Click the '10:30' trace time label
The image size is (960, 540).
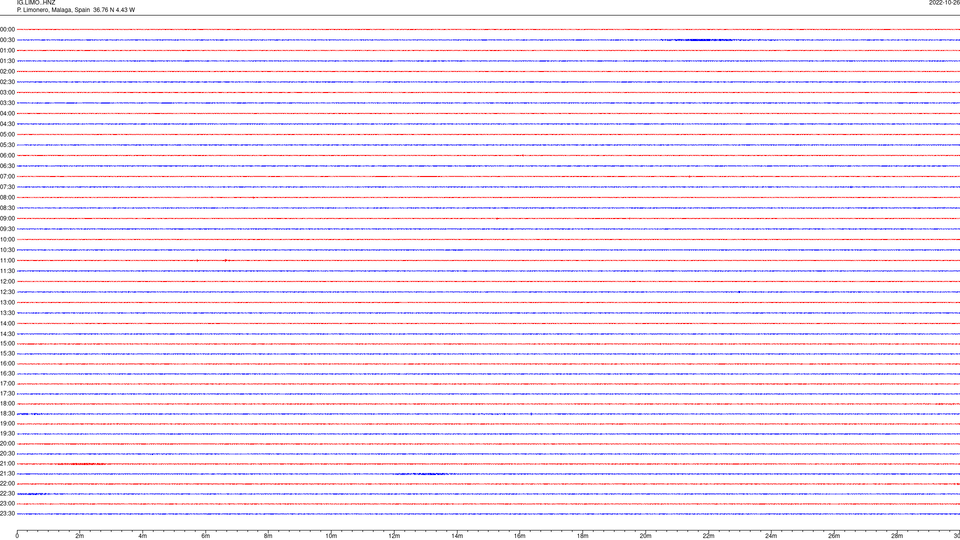[7, 250]
